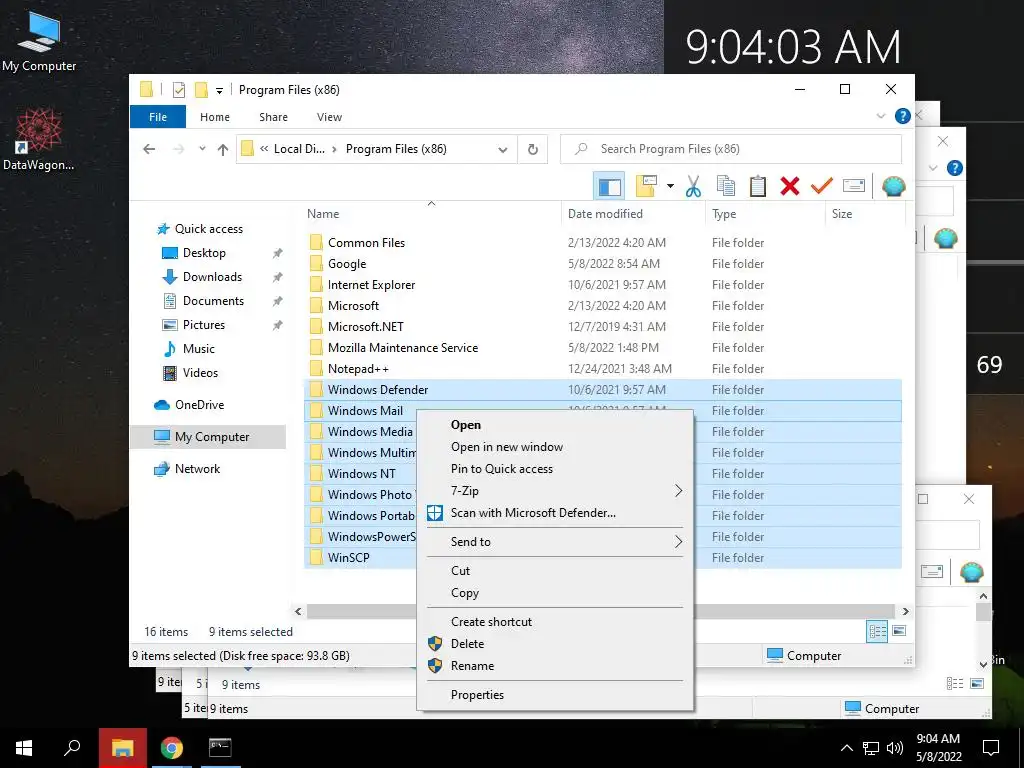Click the shell icon in the front window's toolbar

893,187
